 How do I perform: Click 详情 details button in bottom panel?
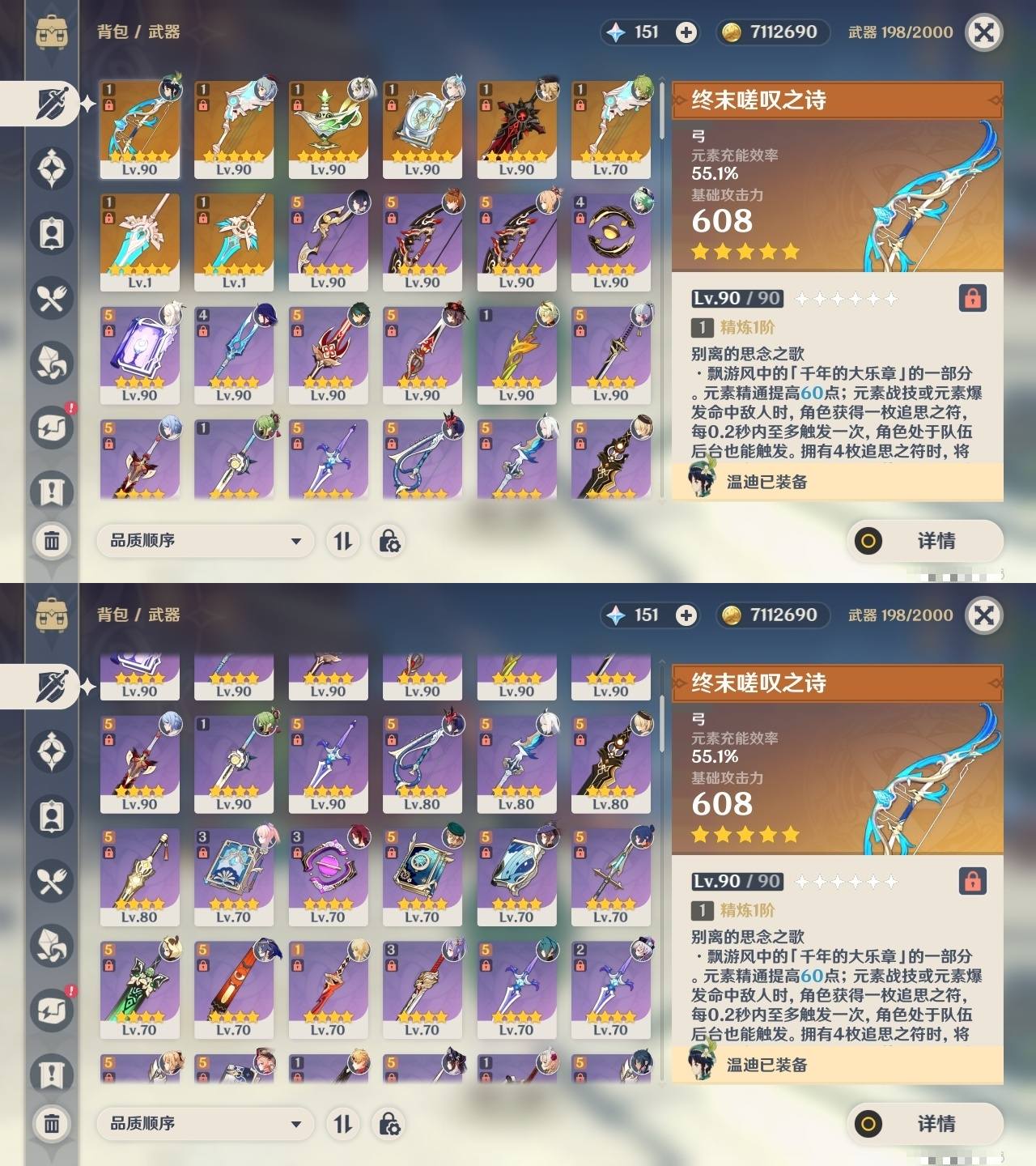click(925, 1124)
